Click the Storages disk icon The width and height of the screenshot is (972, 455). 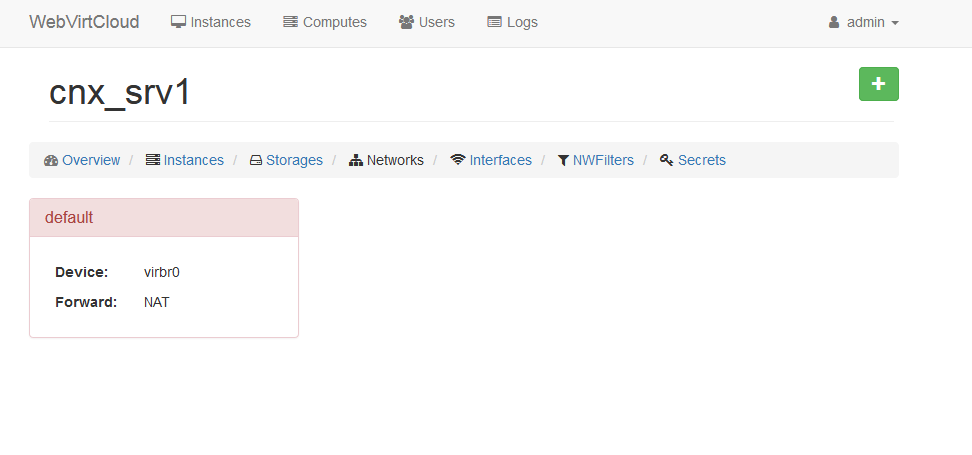pyautogui.click(x=256, y=160)
